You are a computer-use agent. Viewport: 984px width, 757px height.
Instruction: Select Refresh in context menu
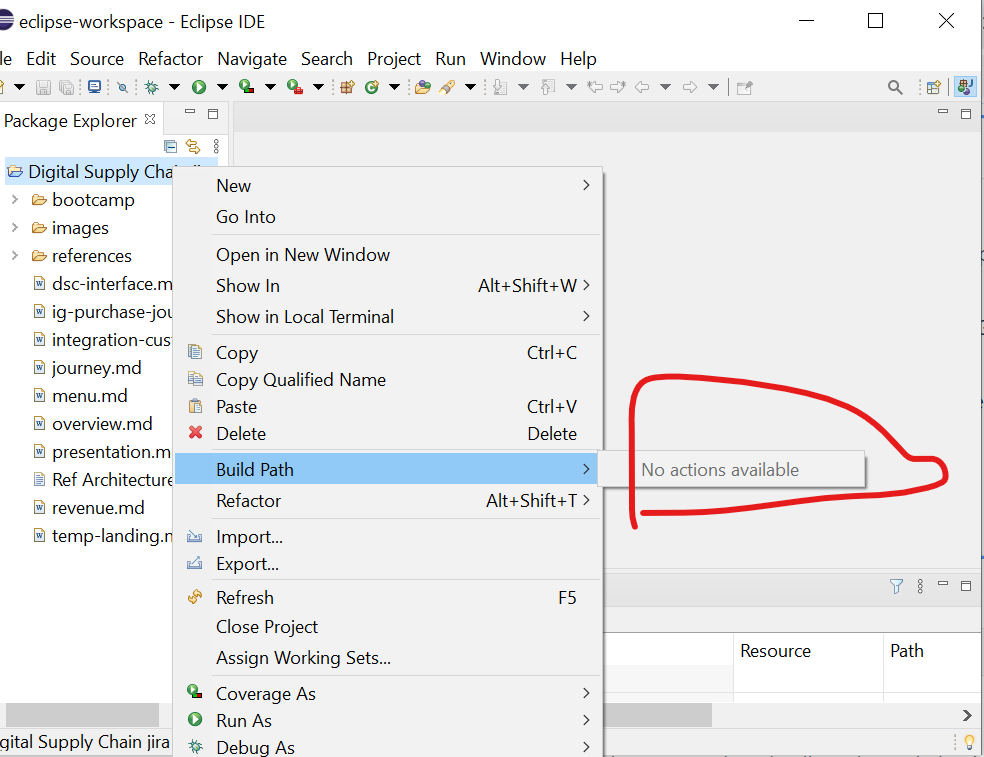388,598
